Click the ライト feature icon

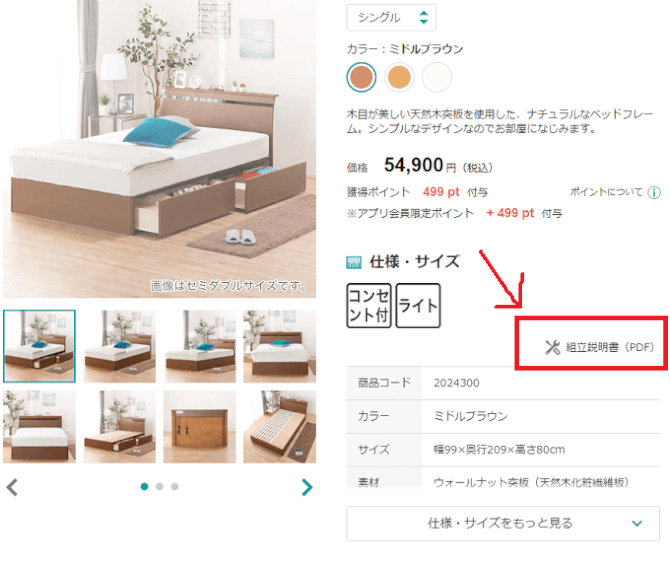tap(418, 306)
